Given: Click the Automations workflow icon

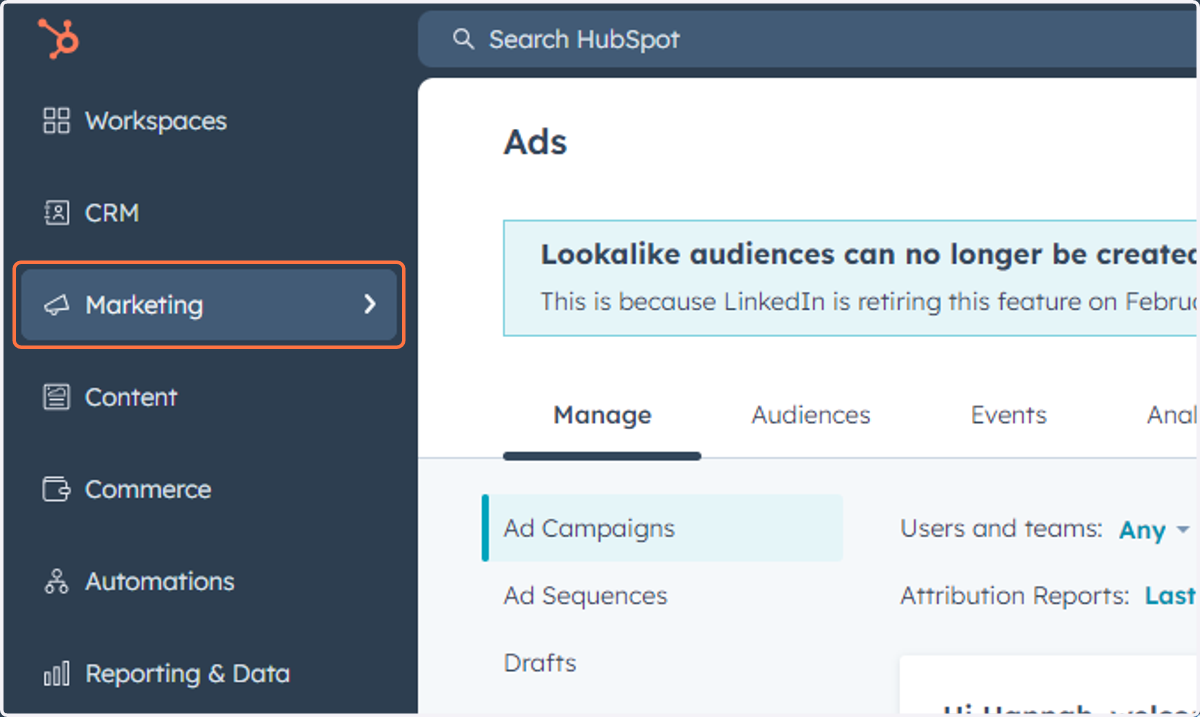Looking at the screenshot, I should click(57, 581).
